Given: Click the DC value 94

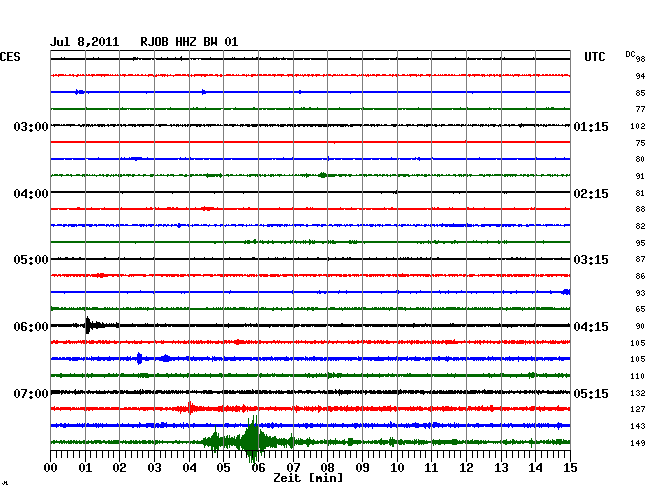Looking at the screenshot, I should 640,76.
